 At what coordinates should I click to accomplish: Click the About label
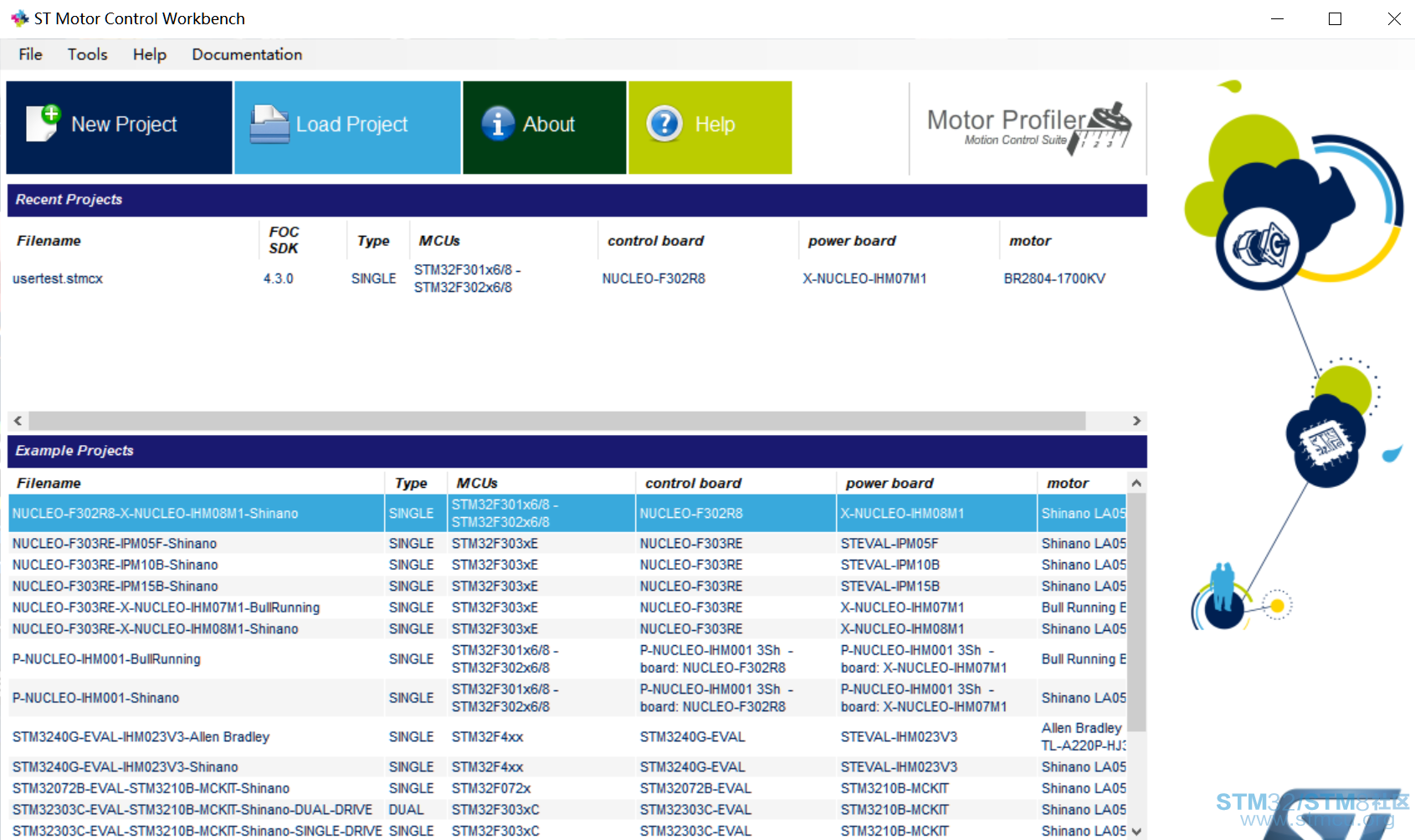click(549, 125)
